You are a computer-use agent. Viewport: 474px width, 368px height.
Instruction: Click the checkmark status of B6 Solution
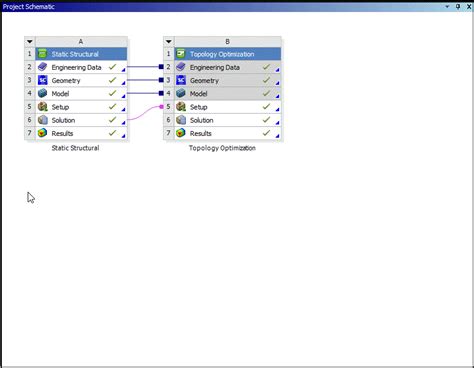pos(266,120)
